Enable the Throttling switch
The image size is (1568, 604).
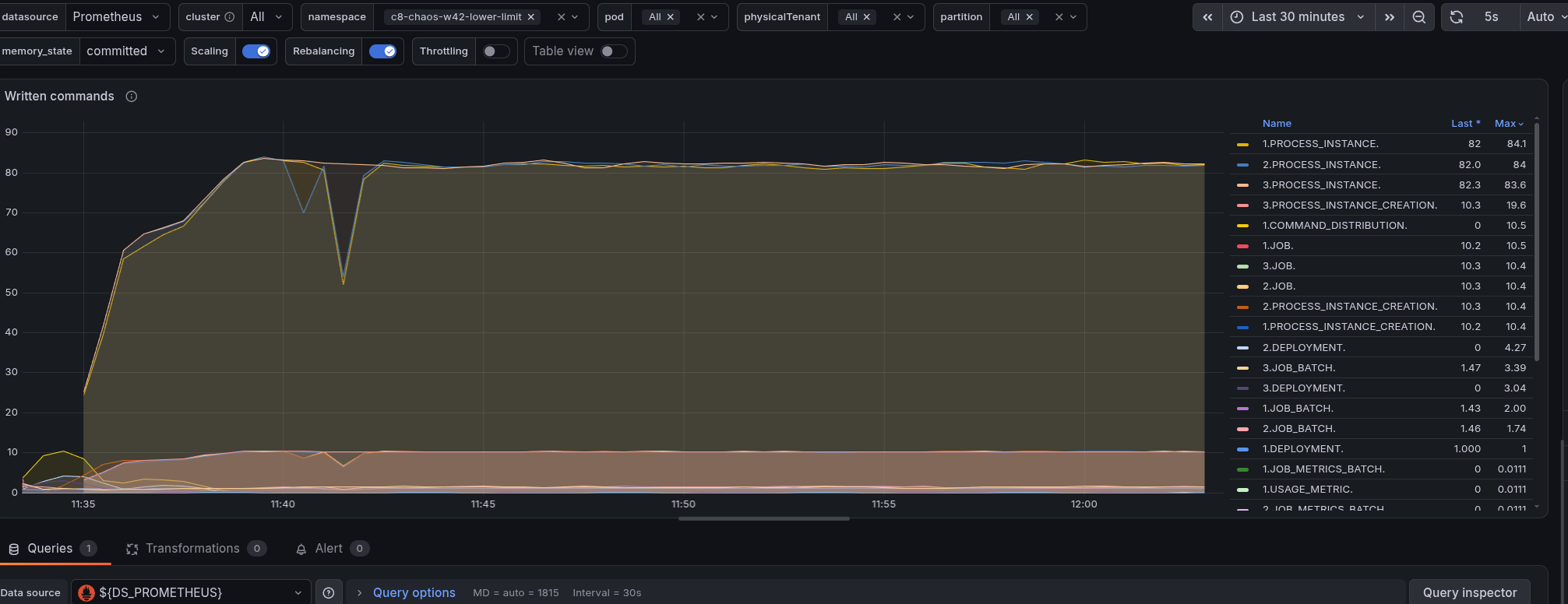[x=496, y=51]
